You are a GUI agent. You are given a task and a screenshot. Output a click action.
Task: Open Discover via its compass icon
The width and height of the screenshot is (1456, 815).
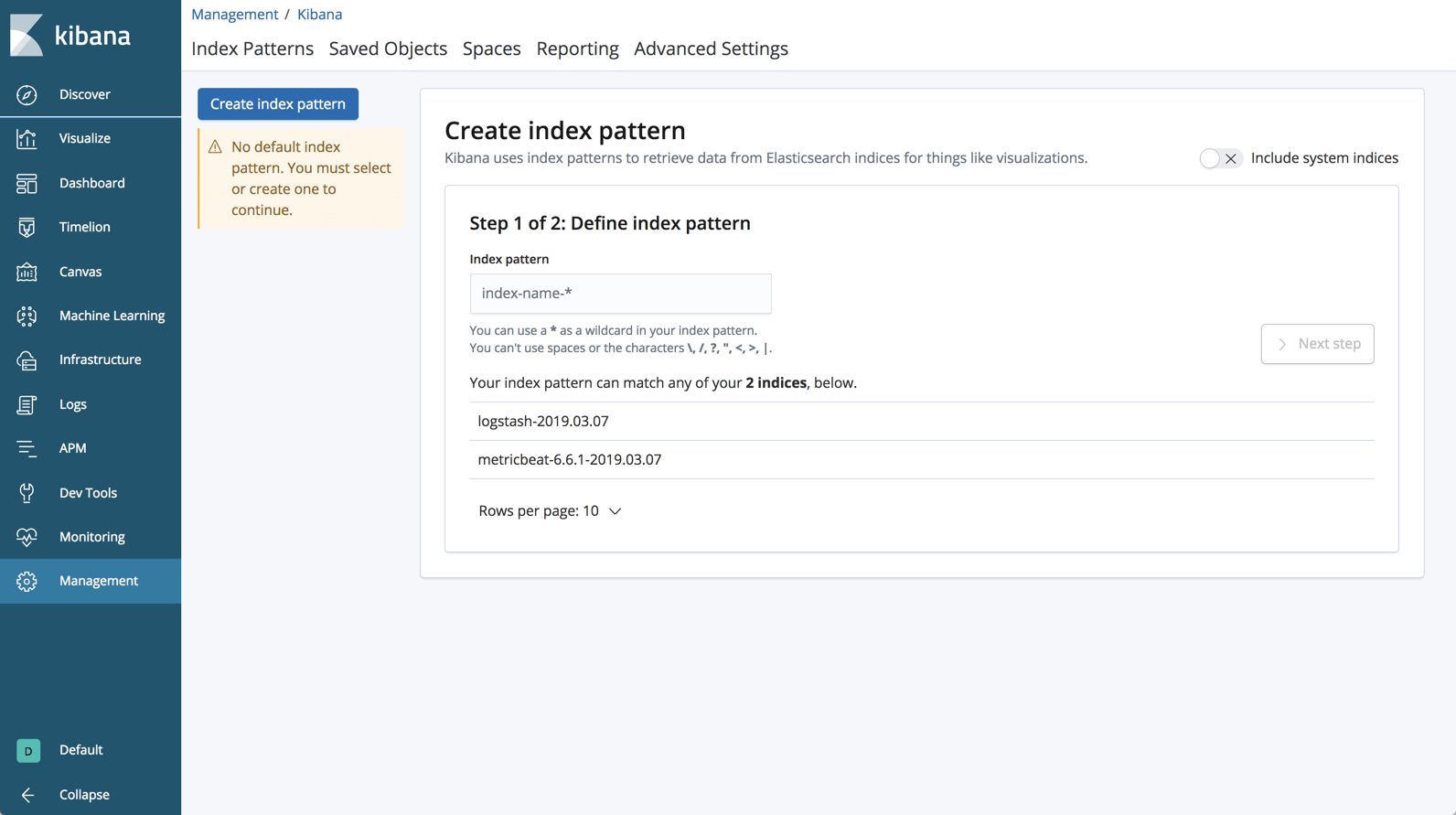tap(27, 94)
